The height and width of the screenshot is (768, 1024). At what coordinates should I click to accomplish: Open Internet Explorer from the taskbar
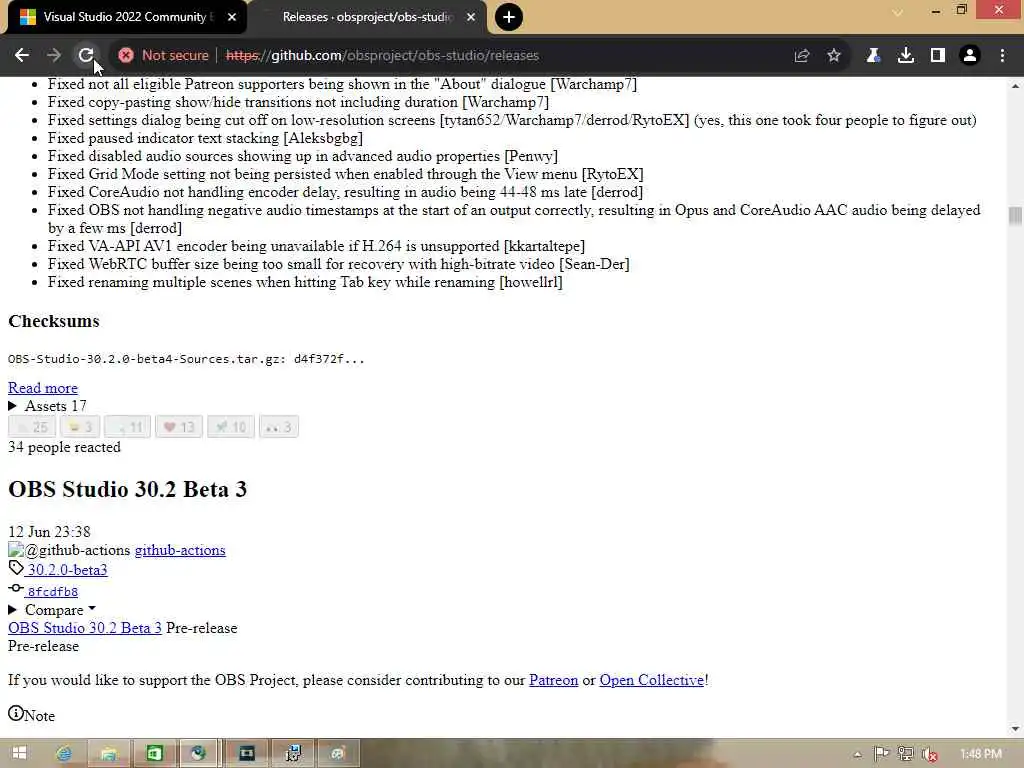click(x=63, y=754)
